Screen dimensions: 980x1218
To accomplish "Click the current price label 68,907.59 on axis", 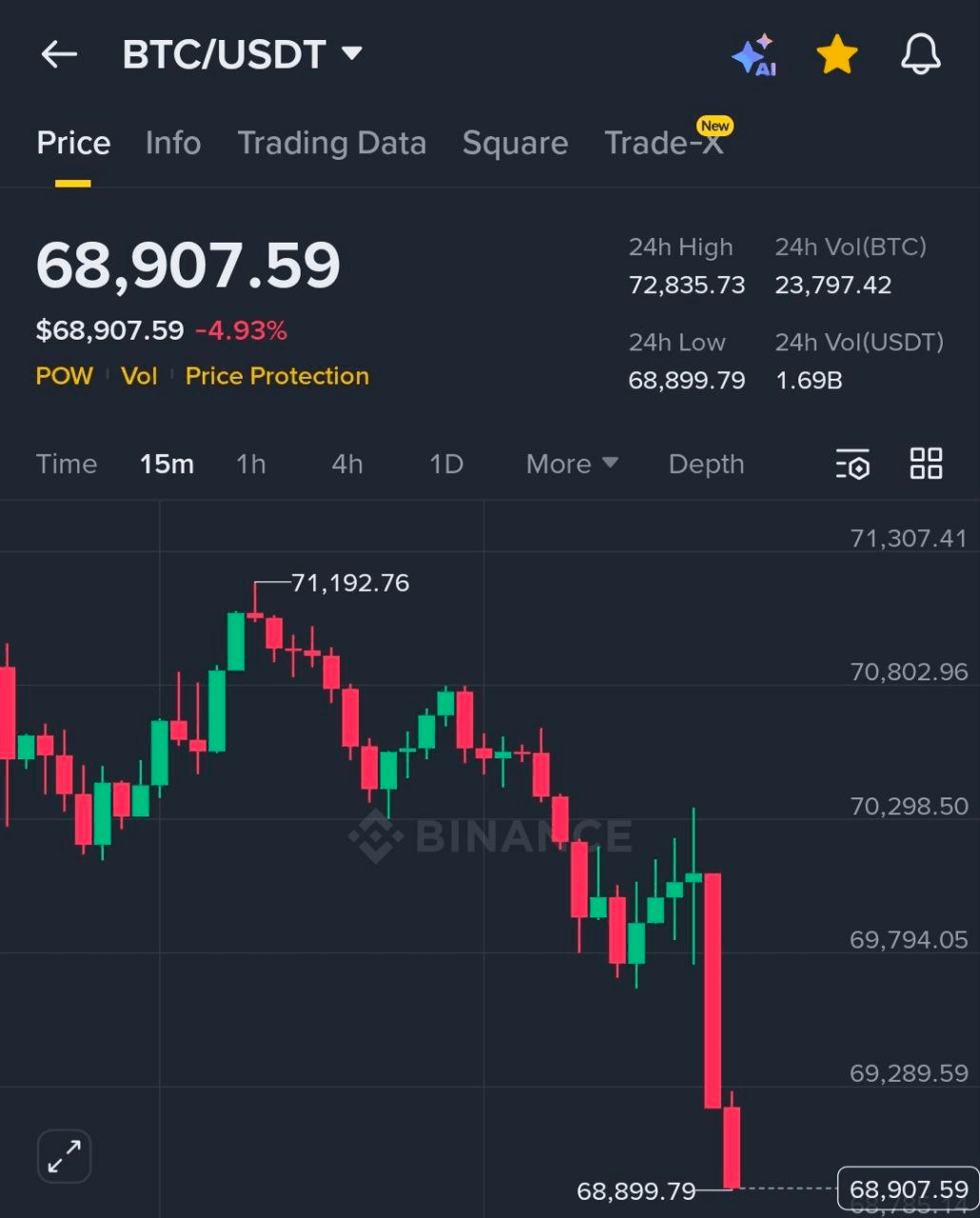I will (x=908, y=1189).
